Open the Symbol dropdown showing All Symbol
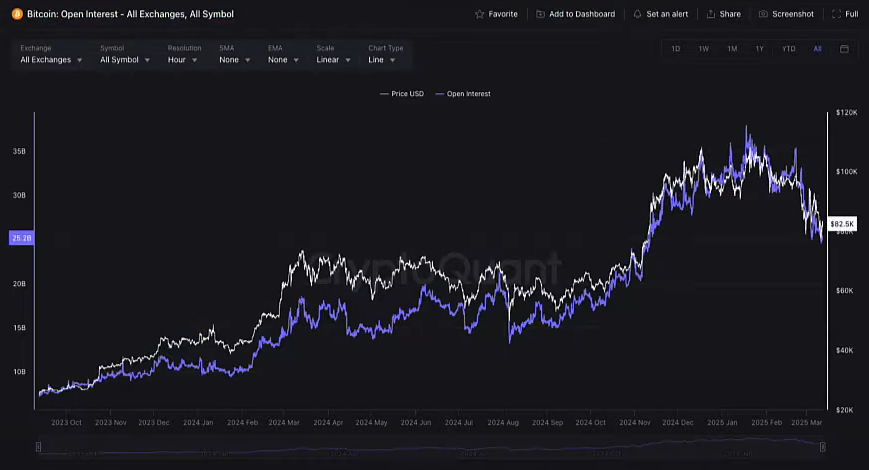This screenshot has height=470, width=869. (x=125, y=60)
